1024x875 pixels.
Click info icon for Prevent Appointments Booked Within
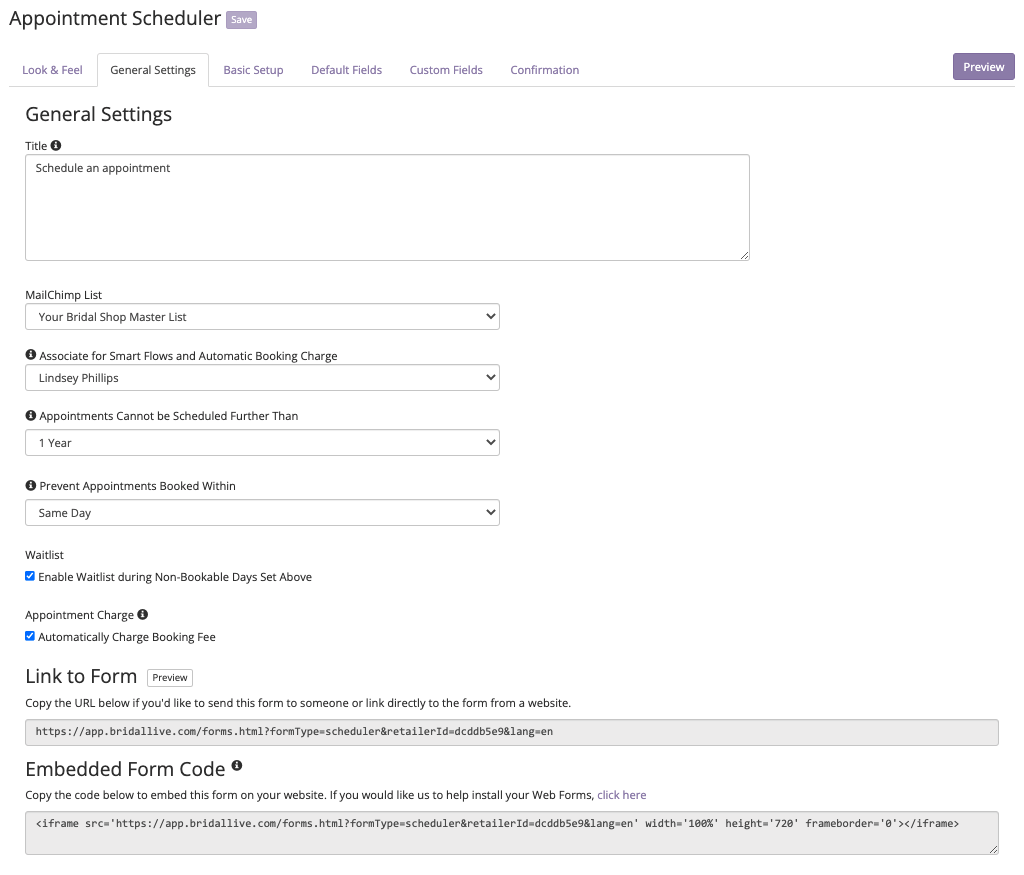(x=31, y=485)
